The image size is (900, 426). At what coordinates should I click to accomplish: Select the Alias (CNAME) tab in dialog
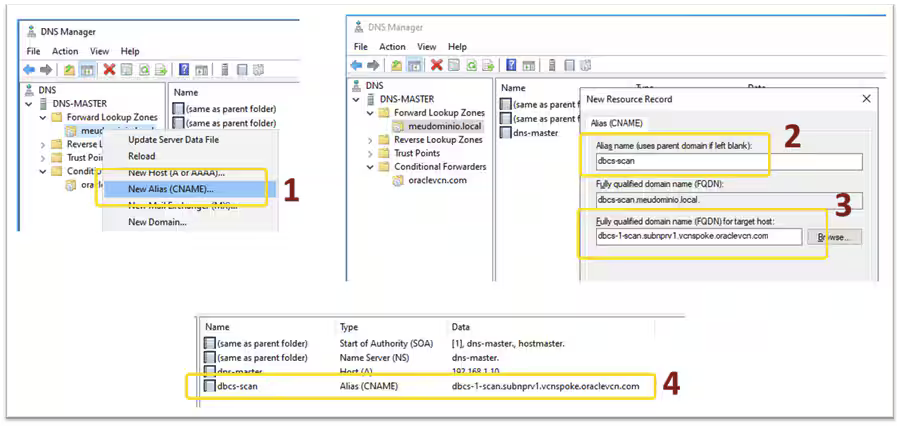(617, 123)
